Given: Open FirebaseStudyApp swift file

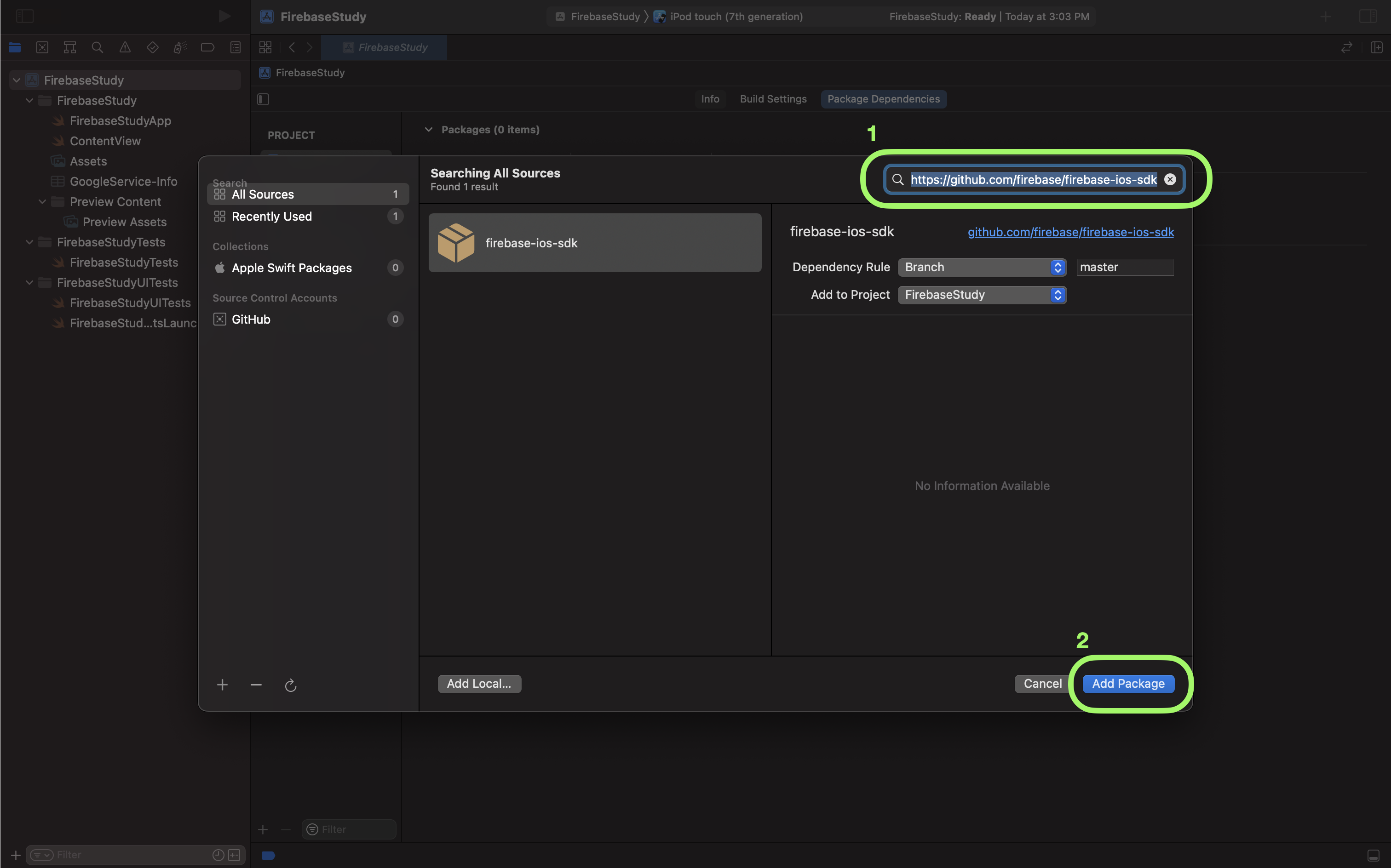Looking at the screenshot, I should coord(120,120).
